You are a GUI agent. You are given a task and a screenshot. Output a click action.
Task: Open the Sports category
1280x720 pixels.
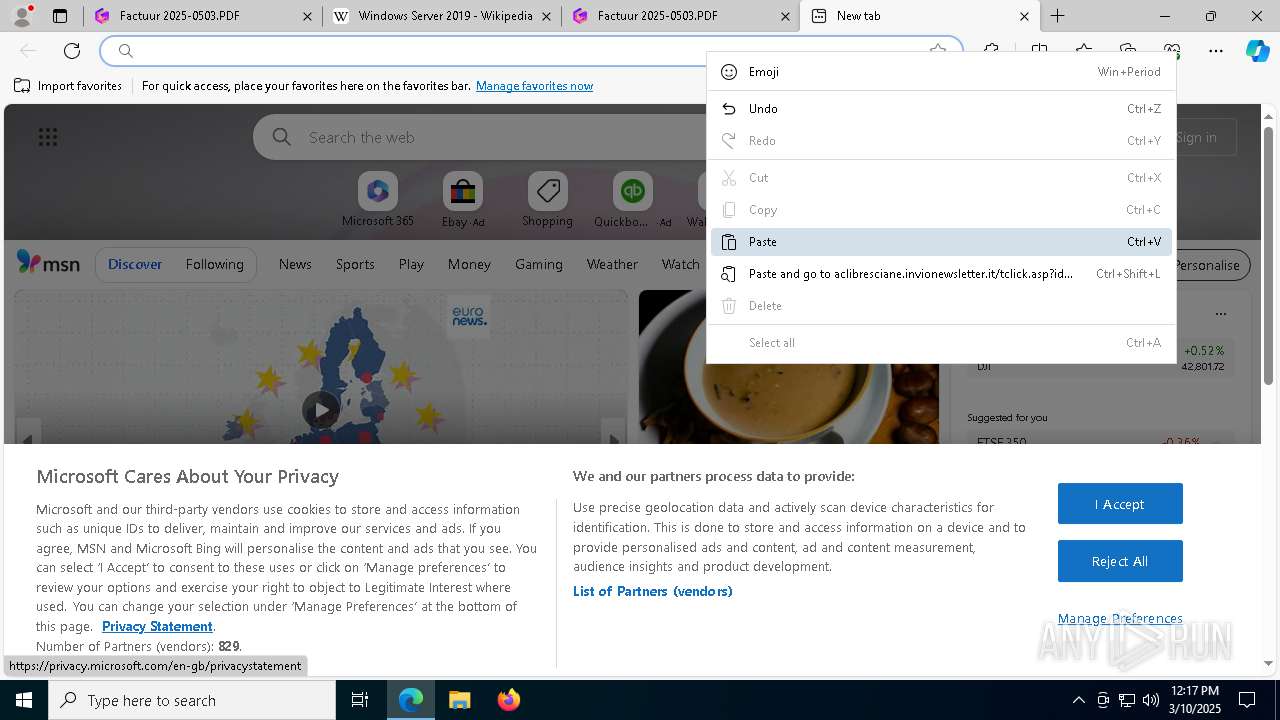coord(355,264)
